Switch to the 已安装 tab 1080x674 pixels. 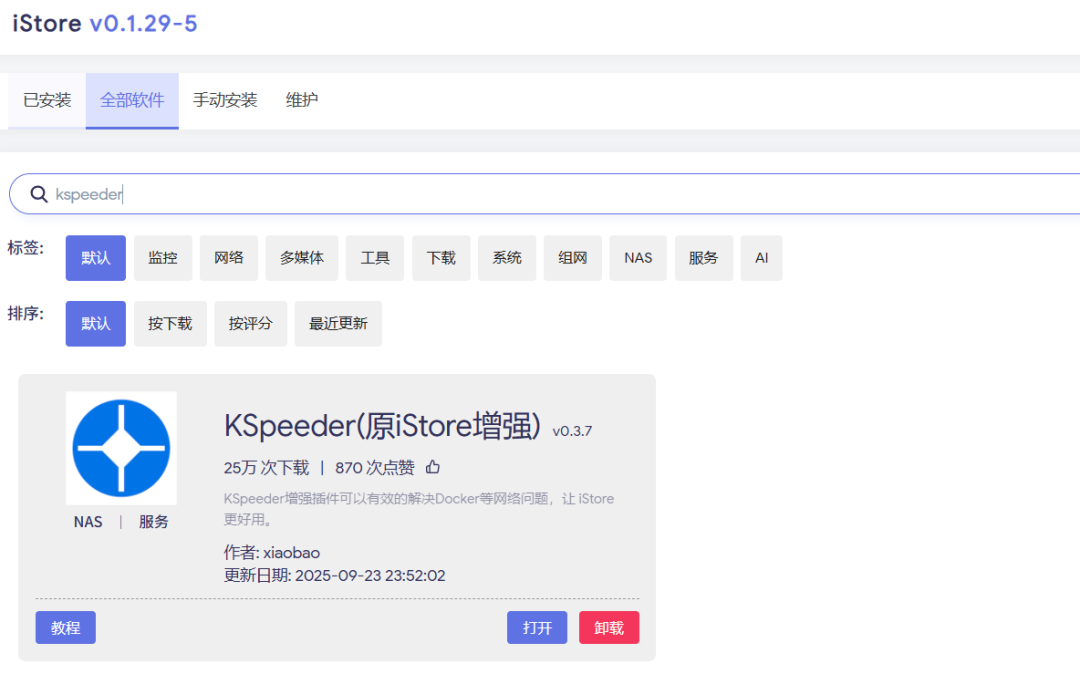47,100
